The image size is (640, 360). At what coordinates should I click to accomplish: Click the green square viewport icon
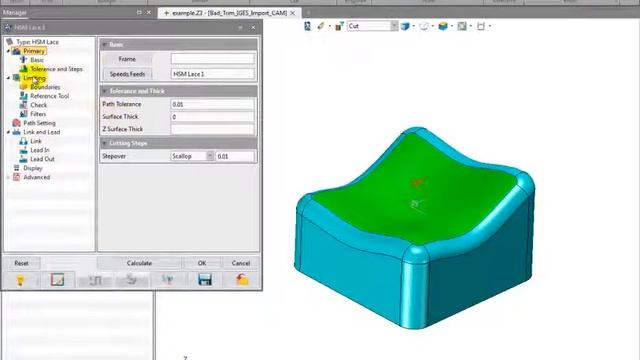click(462, 26)
